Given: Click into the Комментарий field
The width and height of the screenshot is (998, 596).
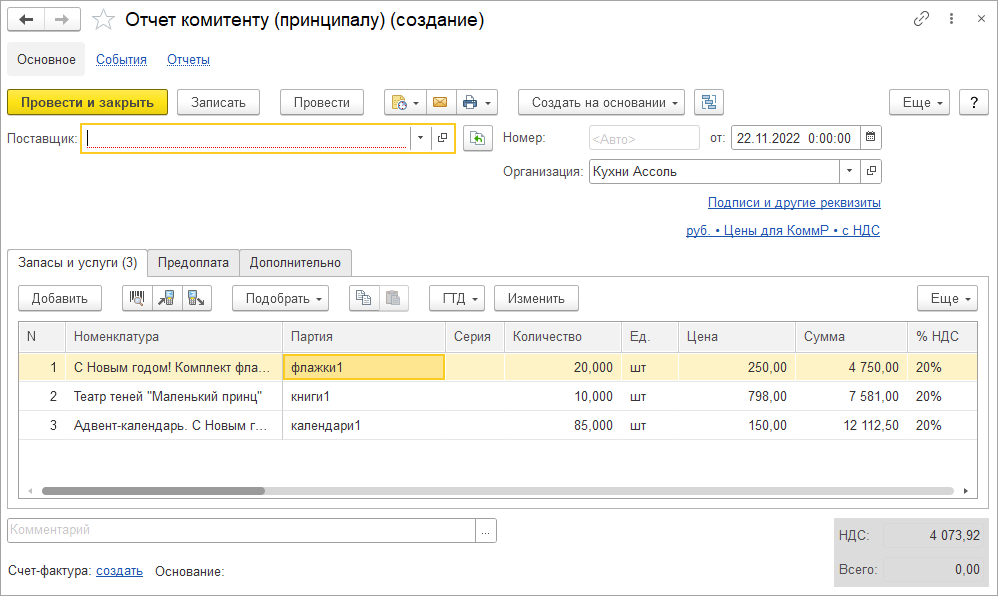Looking at the screenshot, I should 240,530.
